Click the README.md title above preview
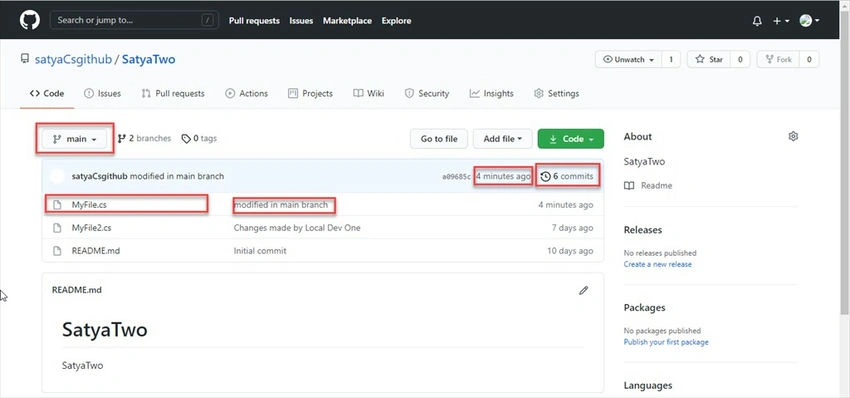Screen dimensions: 850x398 [76, 290]
